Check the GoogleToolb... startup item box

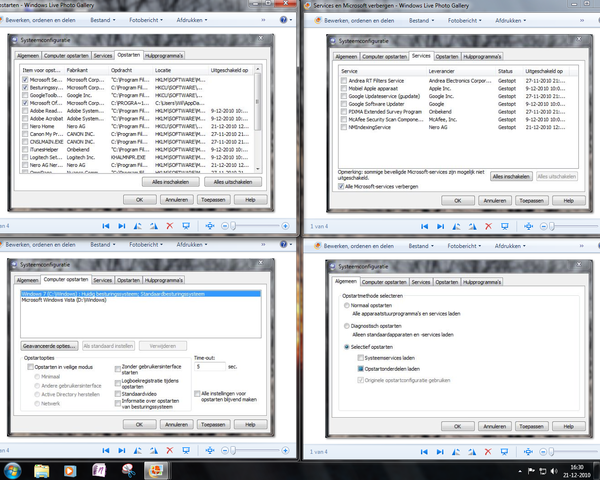point(25,95)
